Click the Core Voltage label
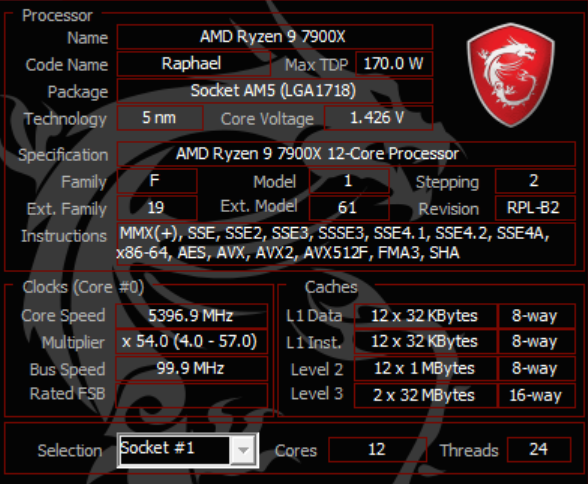 click(x=267, y=119)
